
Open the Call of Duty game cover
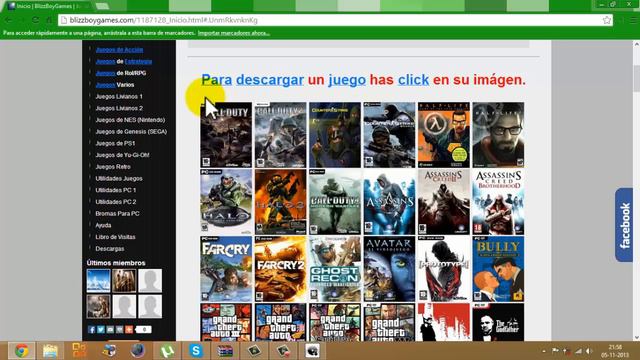click(226, 135)
